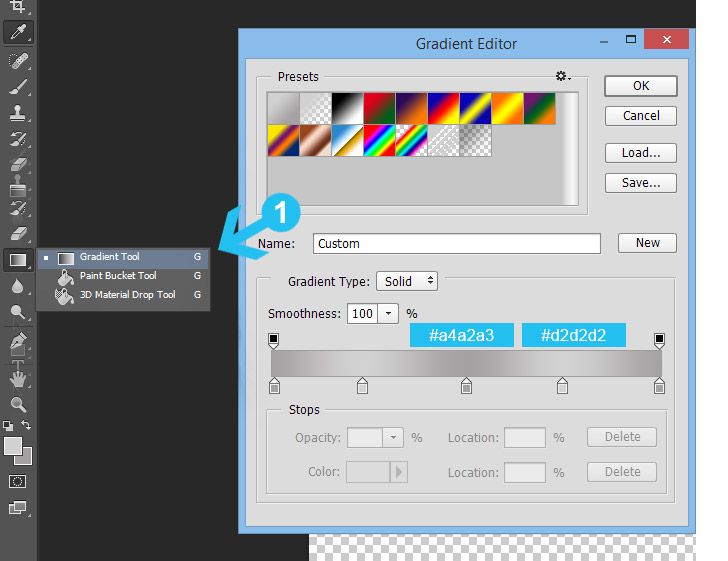Open the Presets gear options menu
Screen dimensions: 728x561
(562, 76)
